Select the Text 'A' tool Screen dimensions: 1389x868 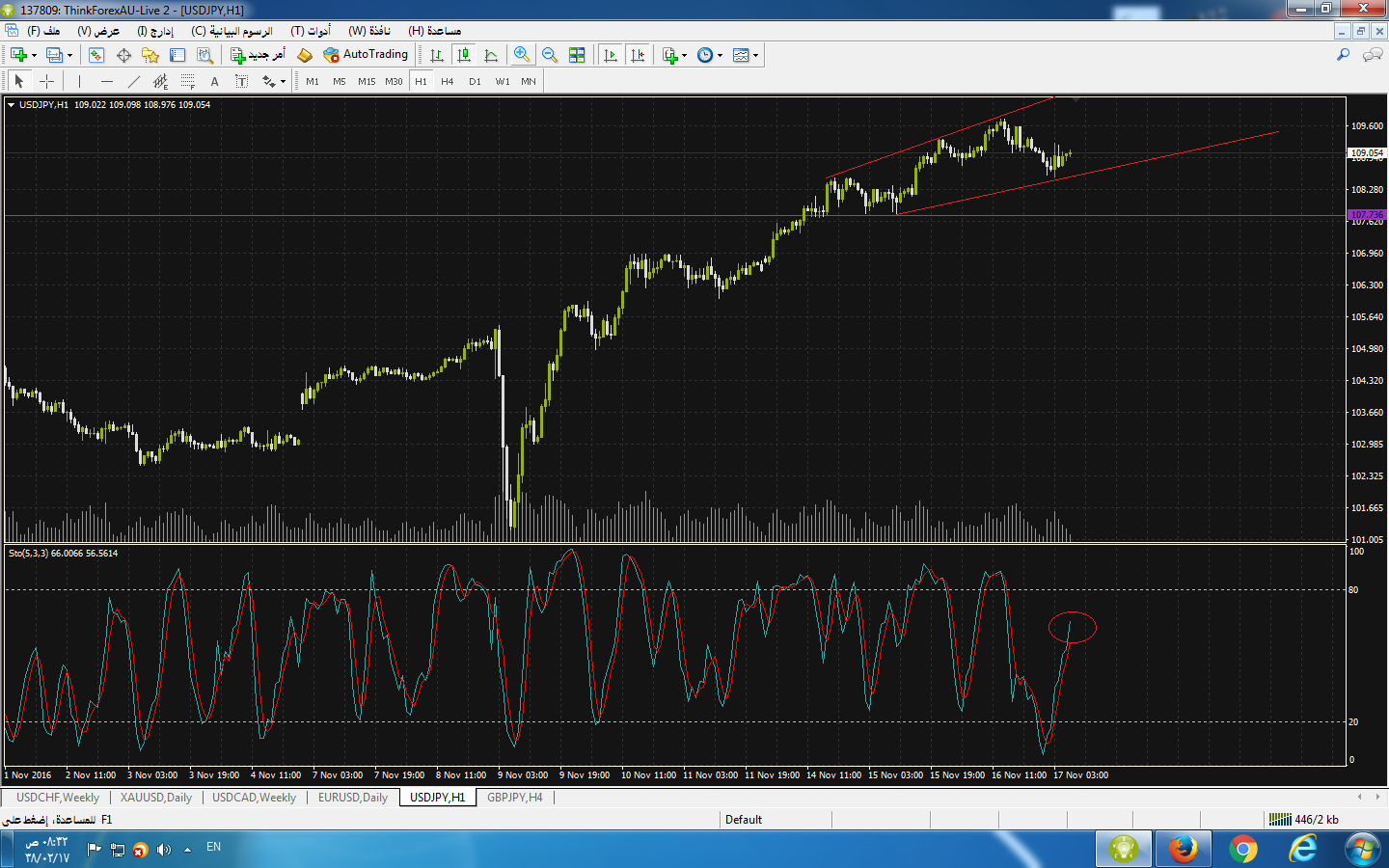(x=214, y=82)
